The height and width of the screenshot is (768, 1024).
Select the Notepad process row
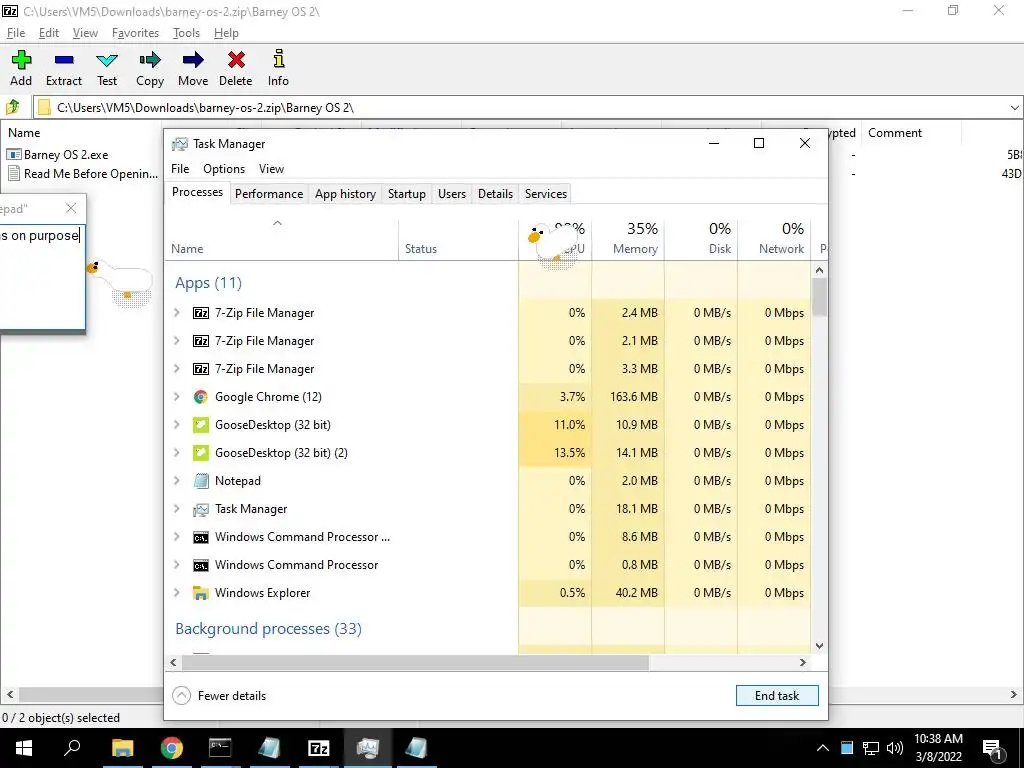[488, 481]
